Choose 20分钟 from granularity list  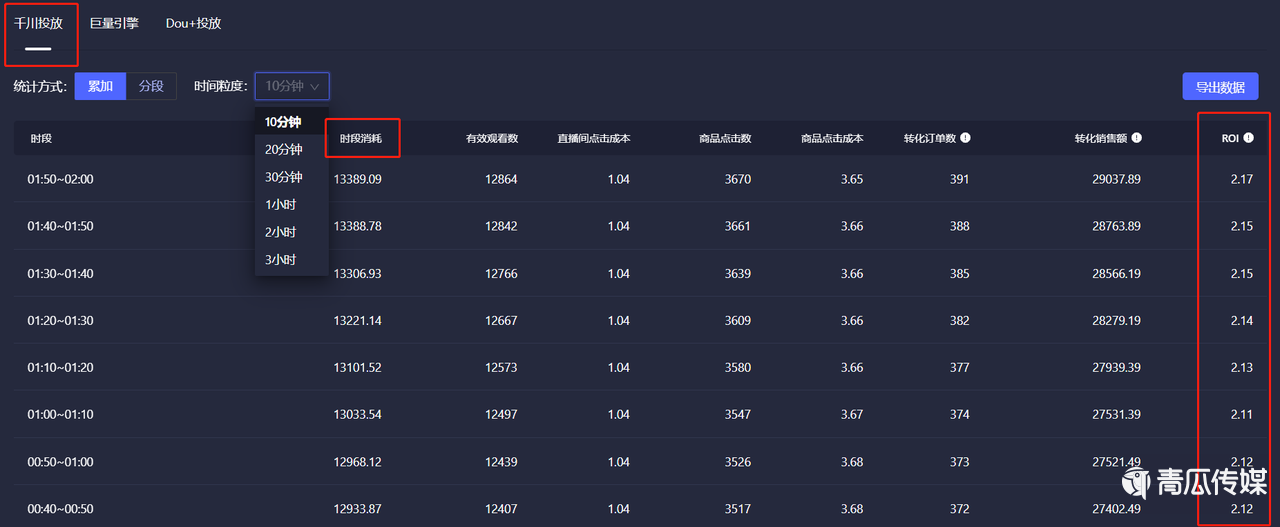coord(283,150)
